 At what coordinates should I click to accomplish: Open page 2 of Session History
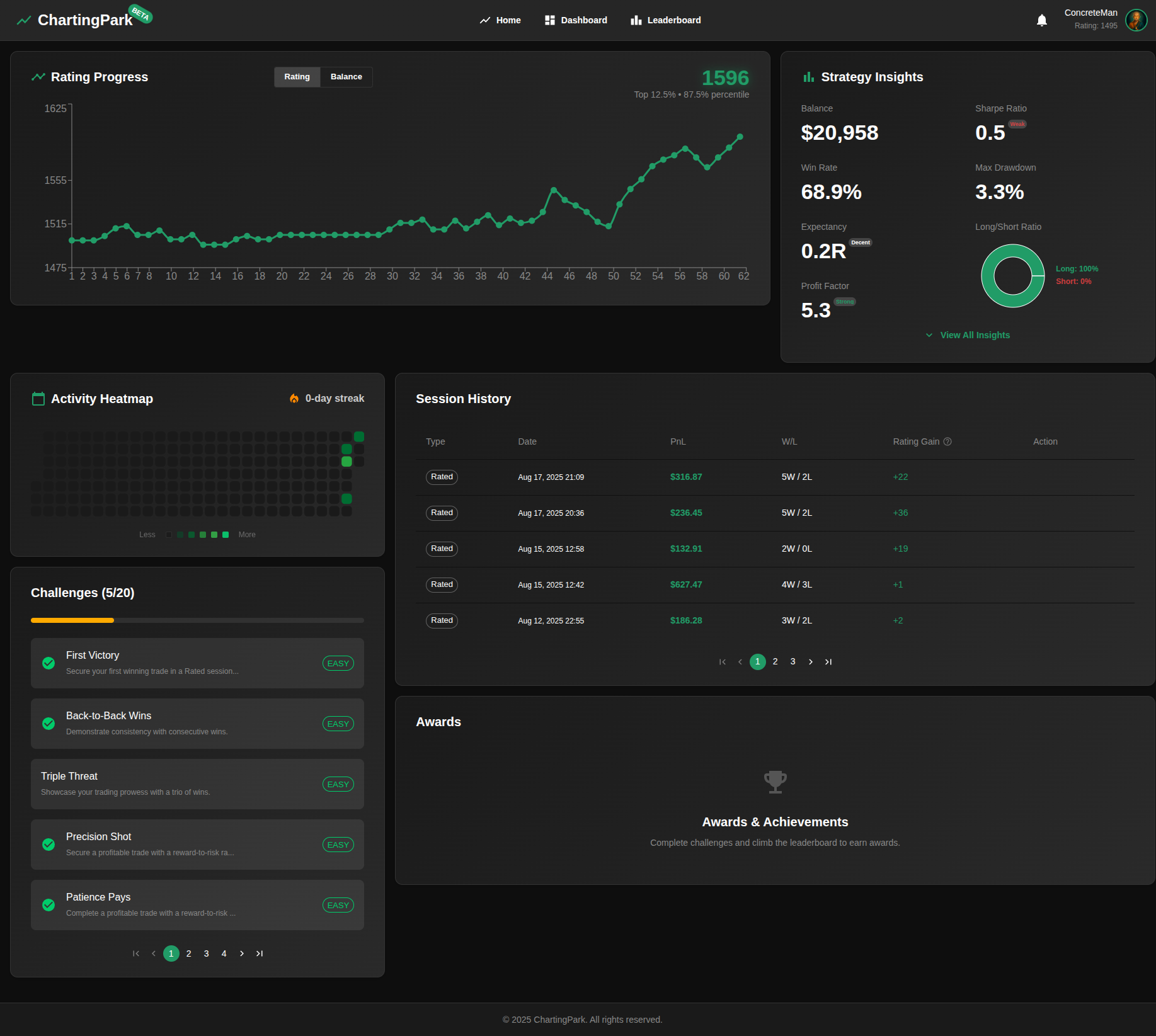point(775,662)
